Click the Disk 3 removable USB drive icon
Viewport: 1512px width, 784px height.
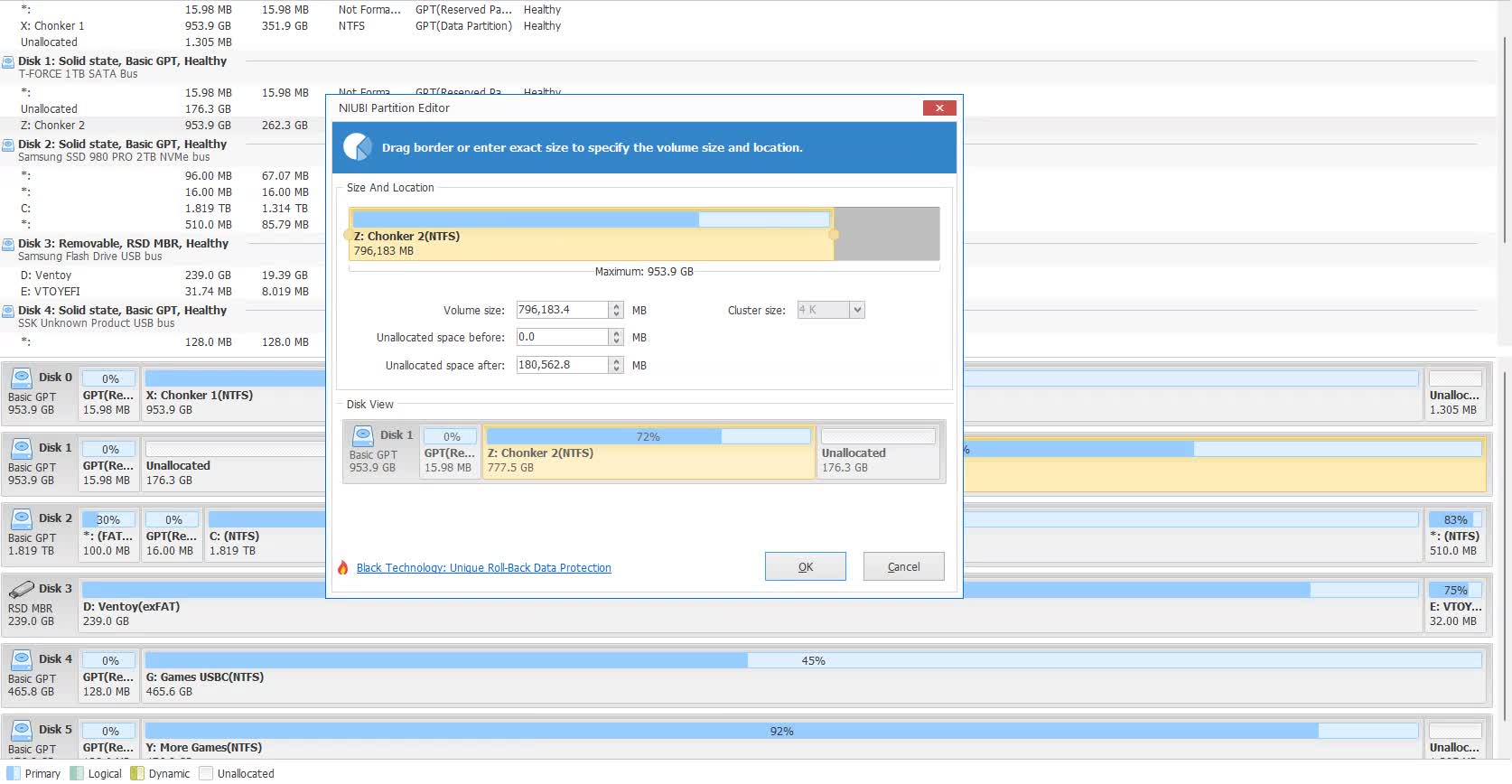point(22,589)
